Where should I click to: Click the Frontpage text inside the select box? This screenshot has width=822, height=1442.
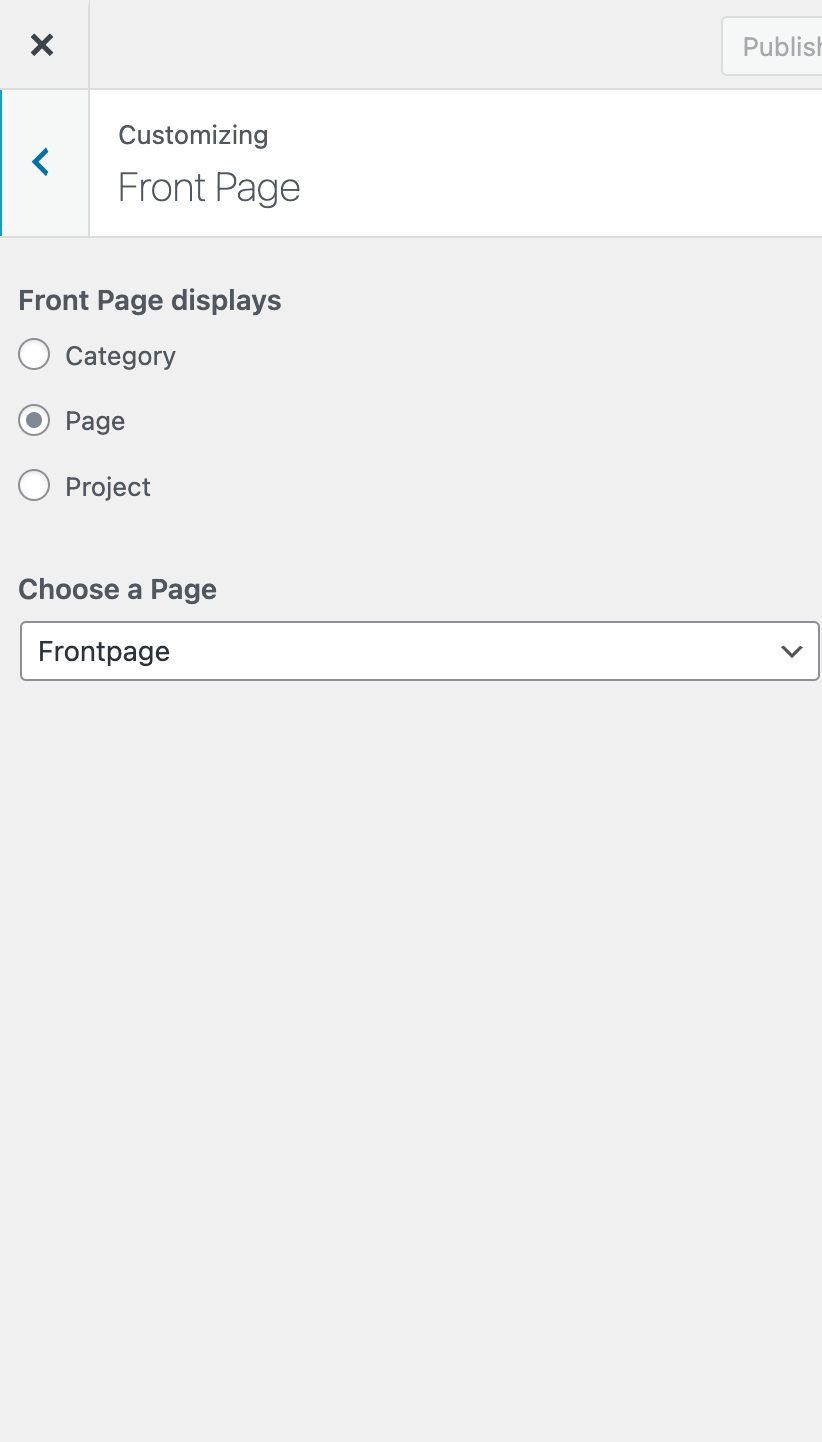(104, 651)
